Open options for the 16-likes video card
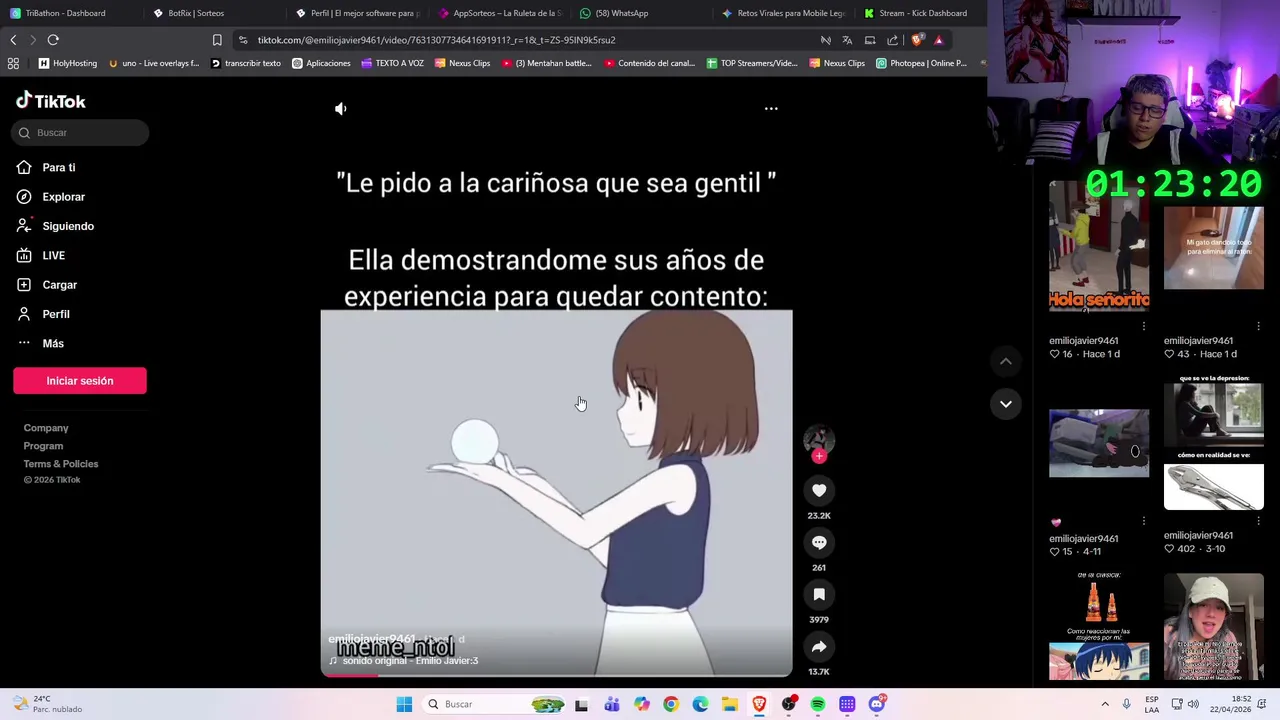 tap(1144, 326)
